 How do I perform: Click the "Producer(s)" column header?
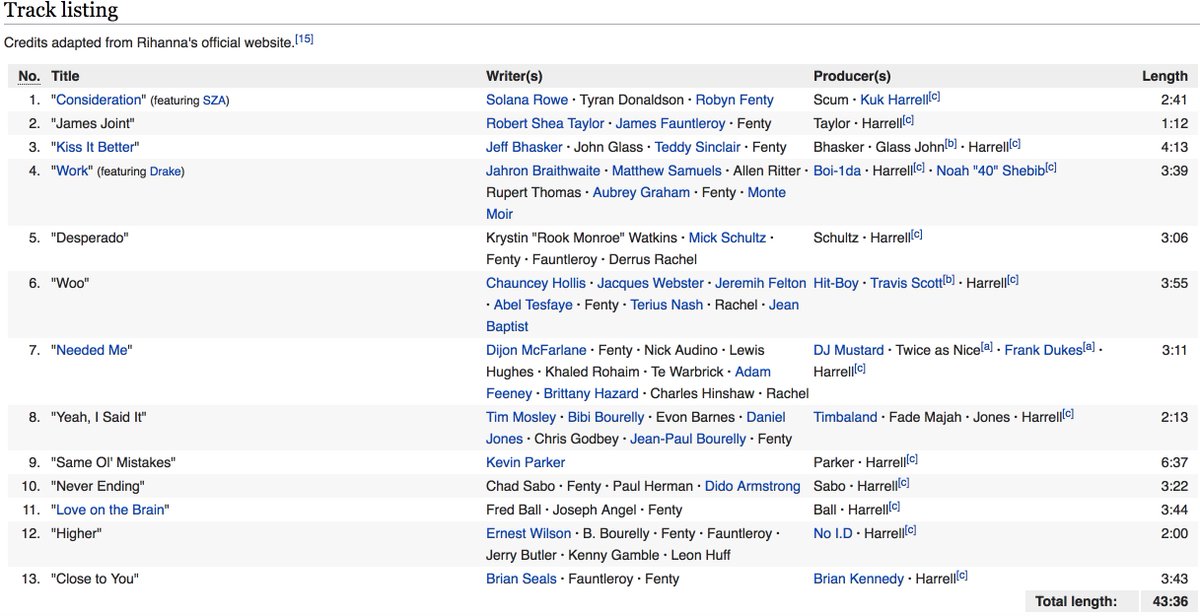(852, 76)
